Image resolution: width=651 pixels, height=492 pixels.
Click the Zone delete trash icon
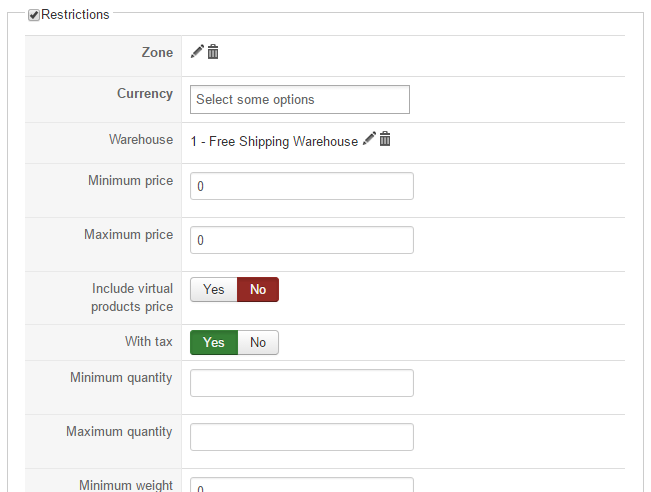(x=213, y=52)
